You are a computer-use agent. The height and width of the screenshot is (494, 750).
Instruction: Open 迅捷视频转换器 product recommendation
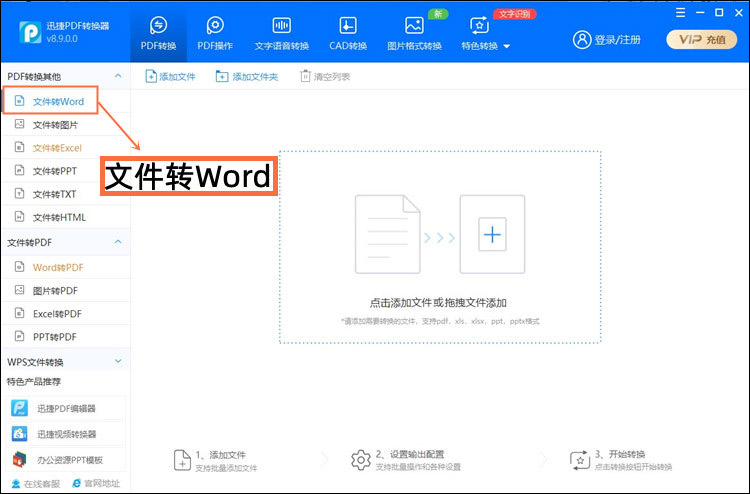66,434
